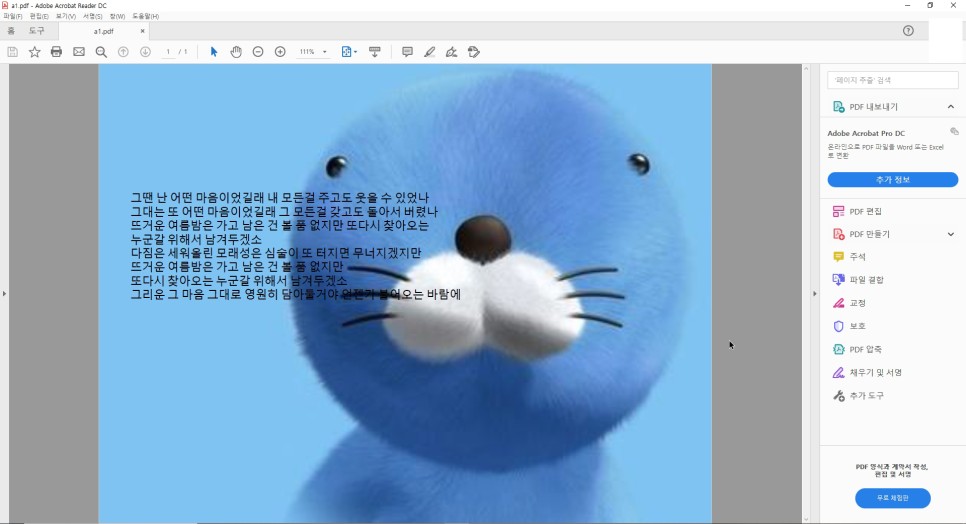
Task: Click the 추가 정보 button
Action: (x=893, y=179)
